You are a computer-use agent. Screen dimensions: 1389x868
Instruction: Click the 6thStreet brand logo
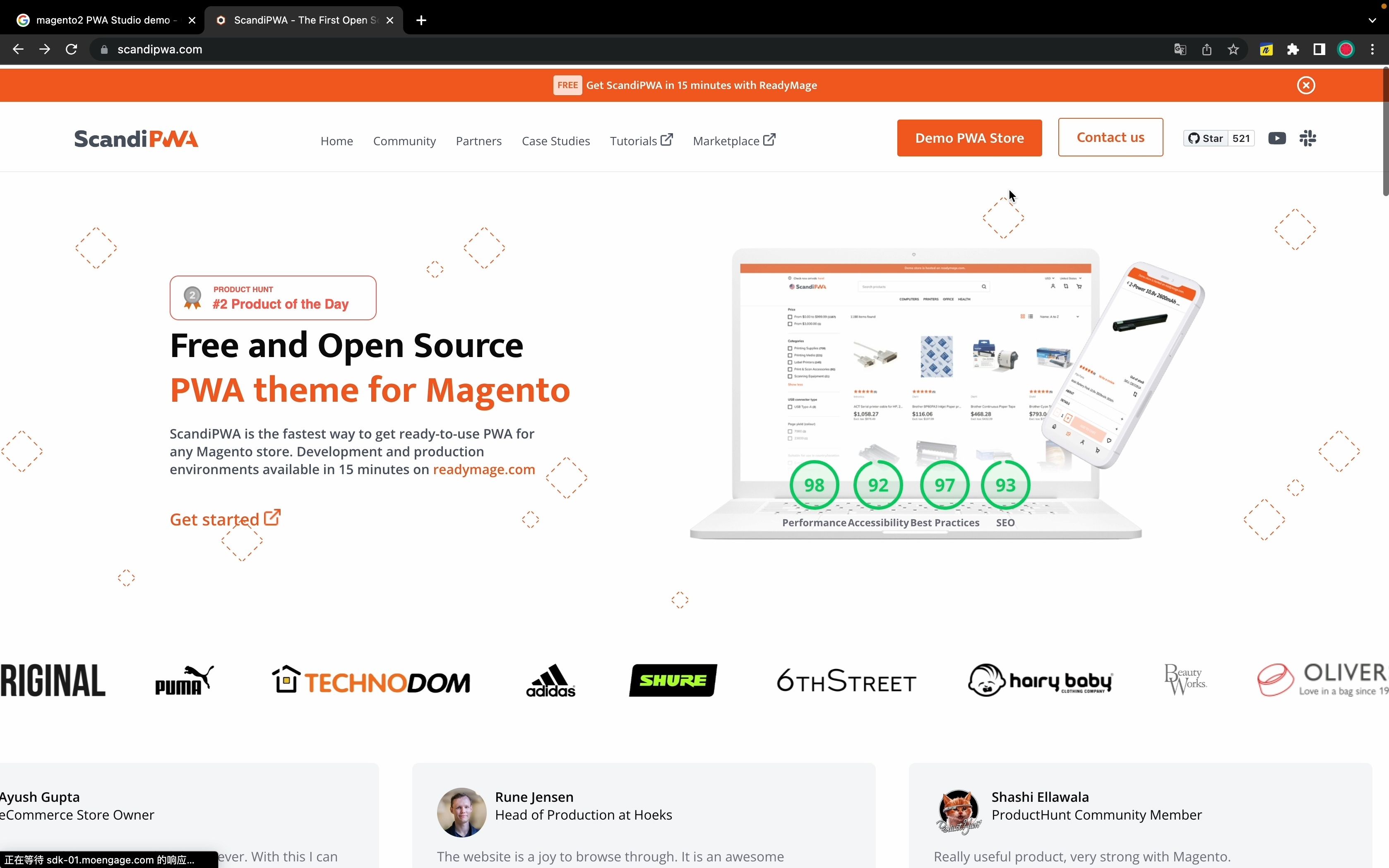coord(846,681)
